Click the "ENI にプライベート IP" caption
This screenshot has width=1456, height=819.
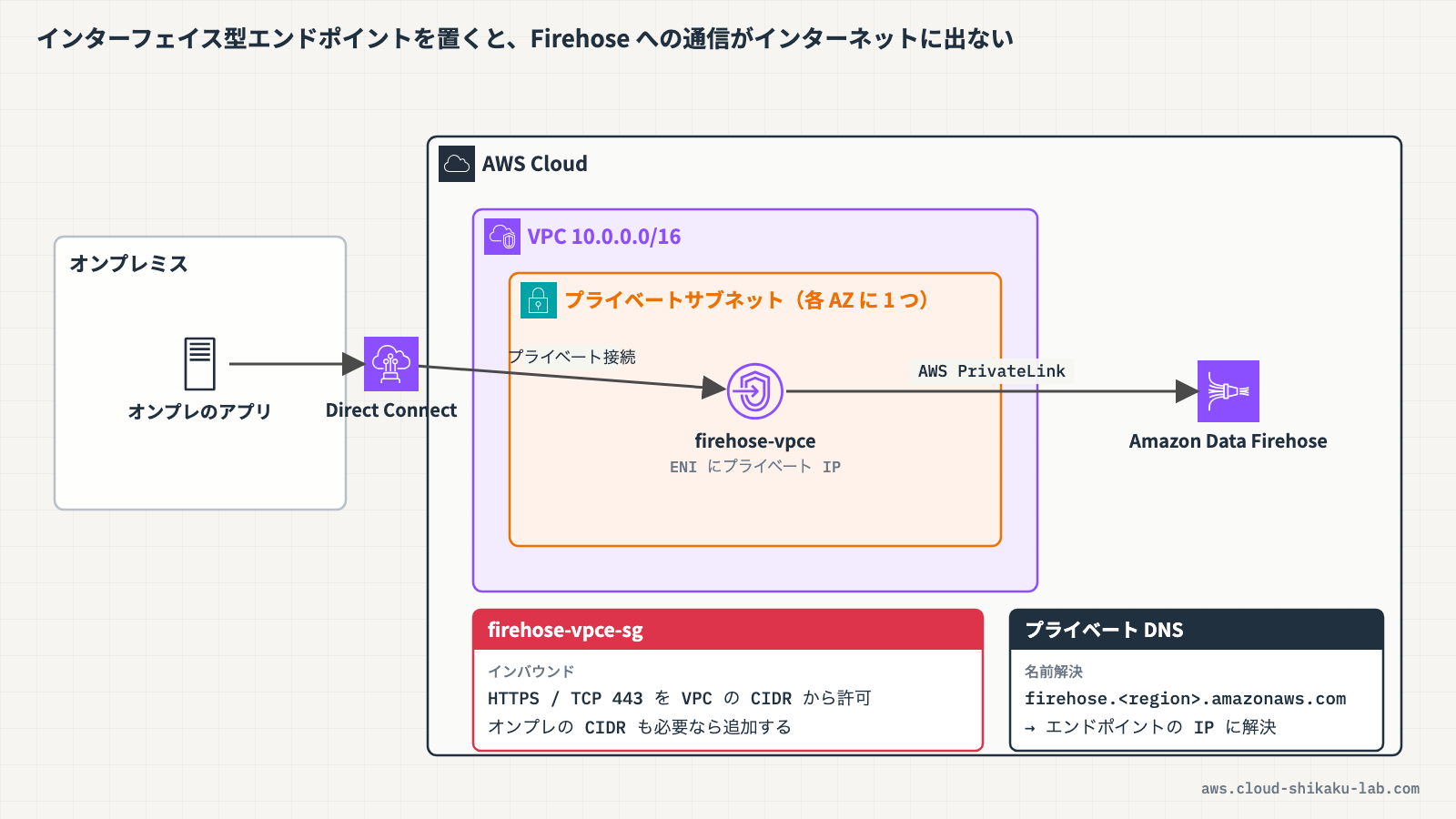pos(755,467)
